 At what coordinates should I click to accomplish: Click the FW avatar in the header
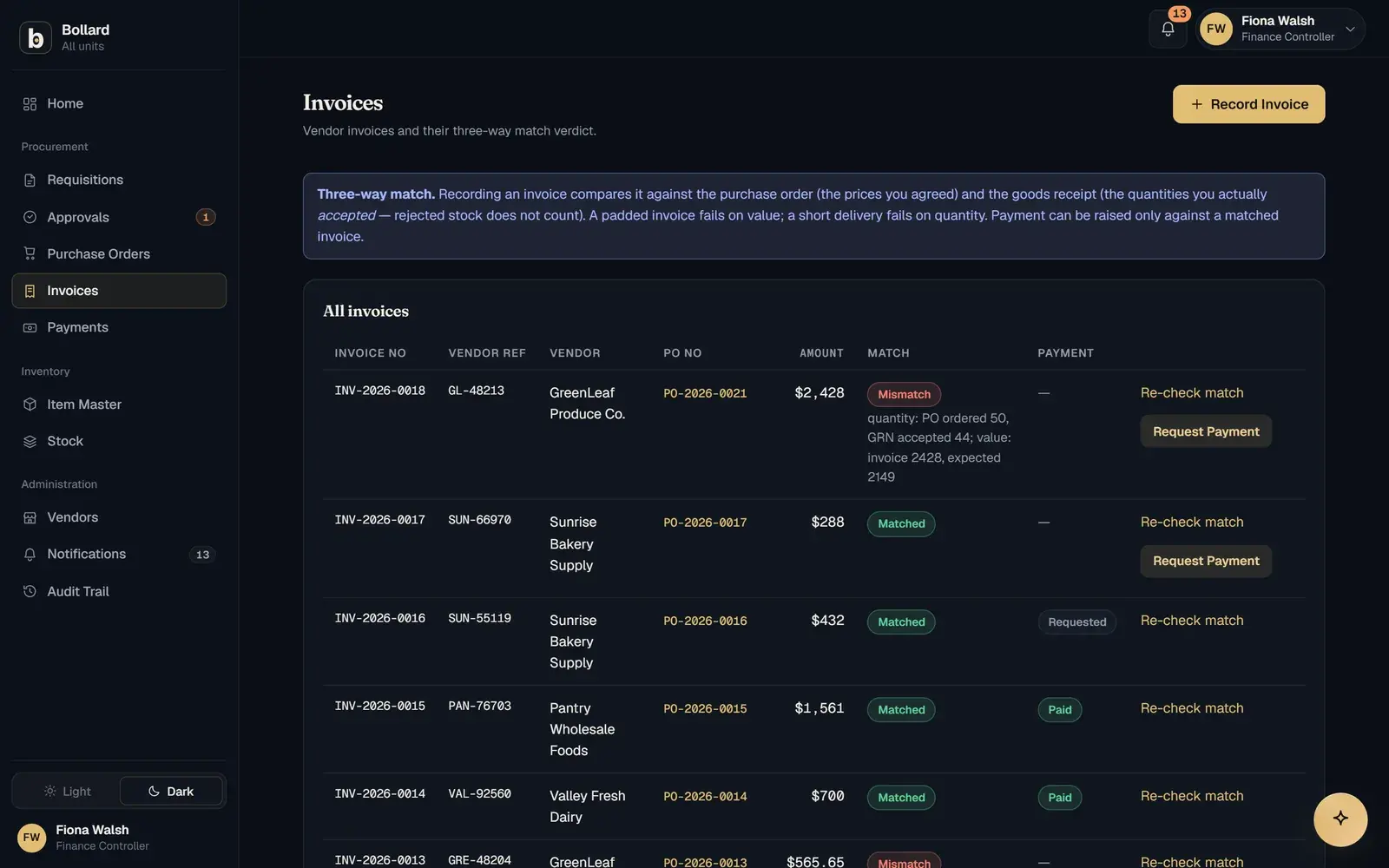(x=1216, y=29)
